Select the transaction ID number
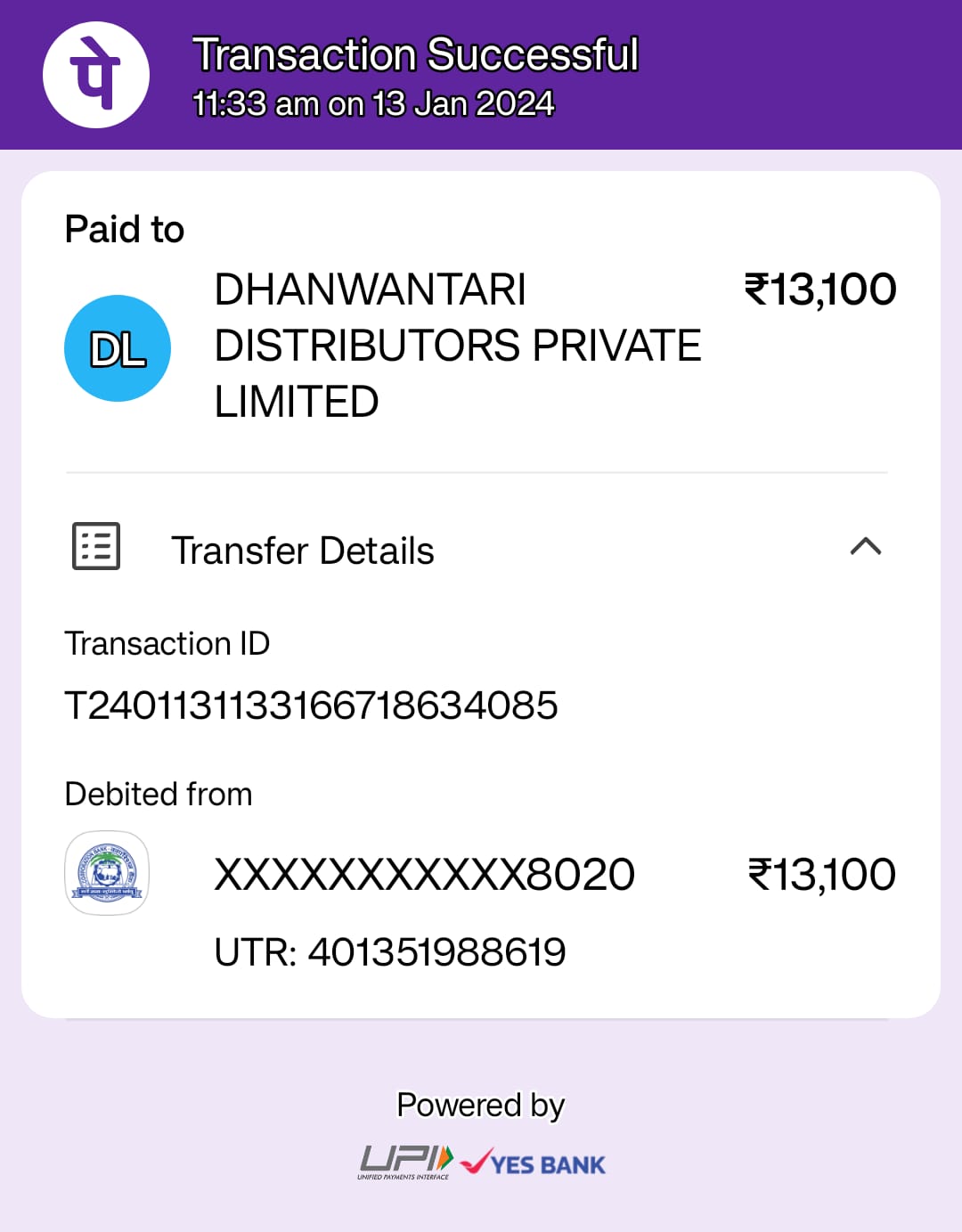Viewport: 962px width, 1232px height. (x=311, y=706)
